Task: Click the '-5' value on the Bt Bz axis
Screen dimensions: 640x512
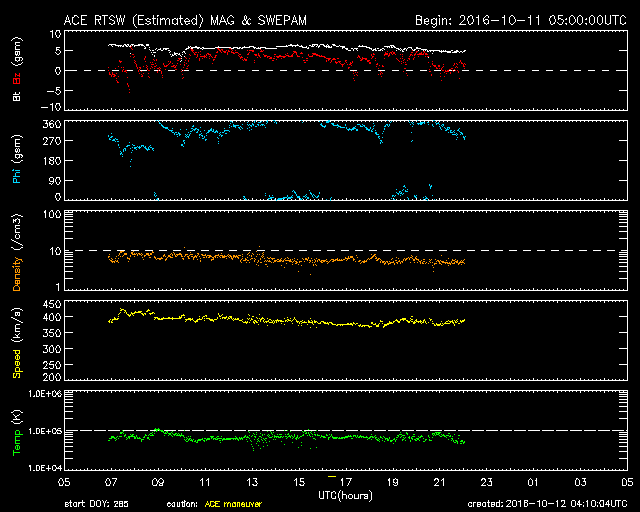Action: pos(54,91)
